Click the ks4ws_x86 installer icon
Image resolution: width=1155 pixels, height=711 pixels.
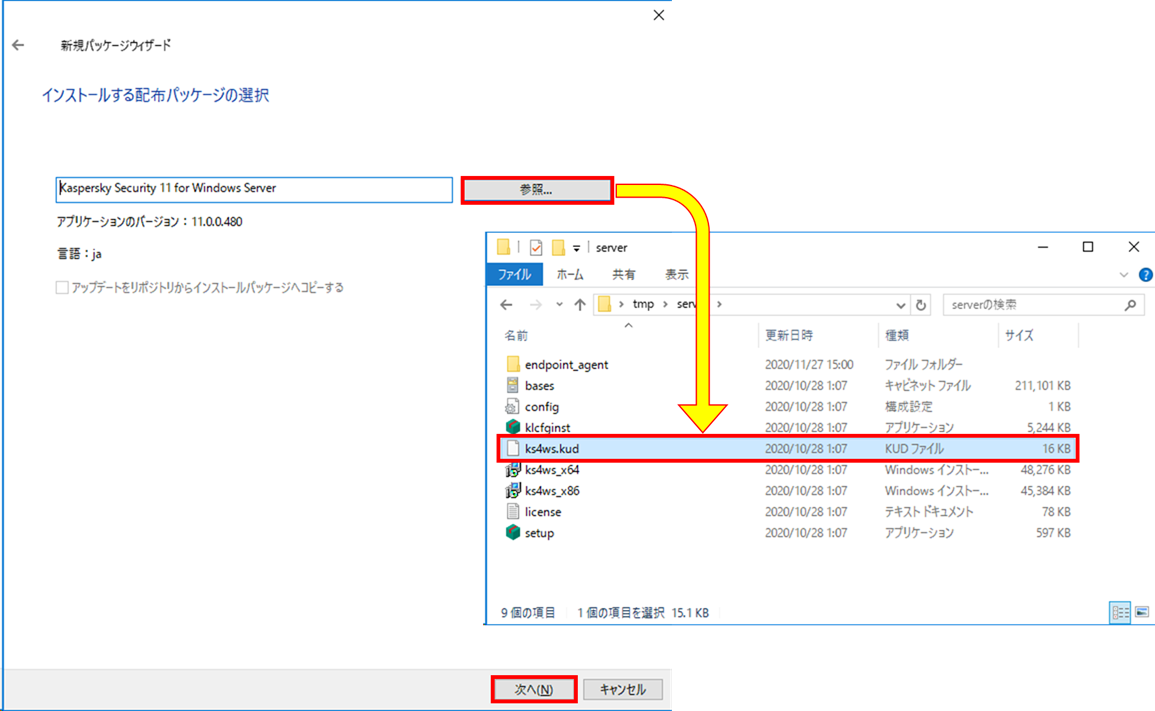point(513,490)
